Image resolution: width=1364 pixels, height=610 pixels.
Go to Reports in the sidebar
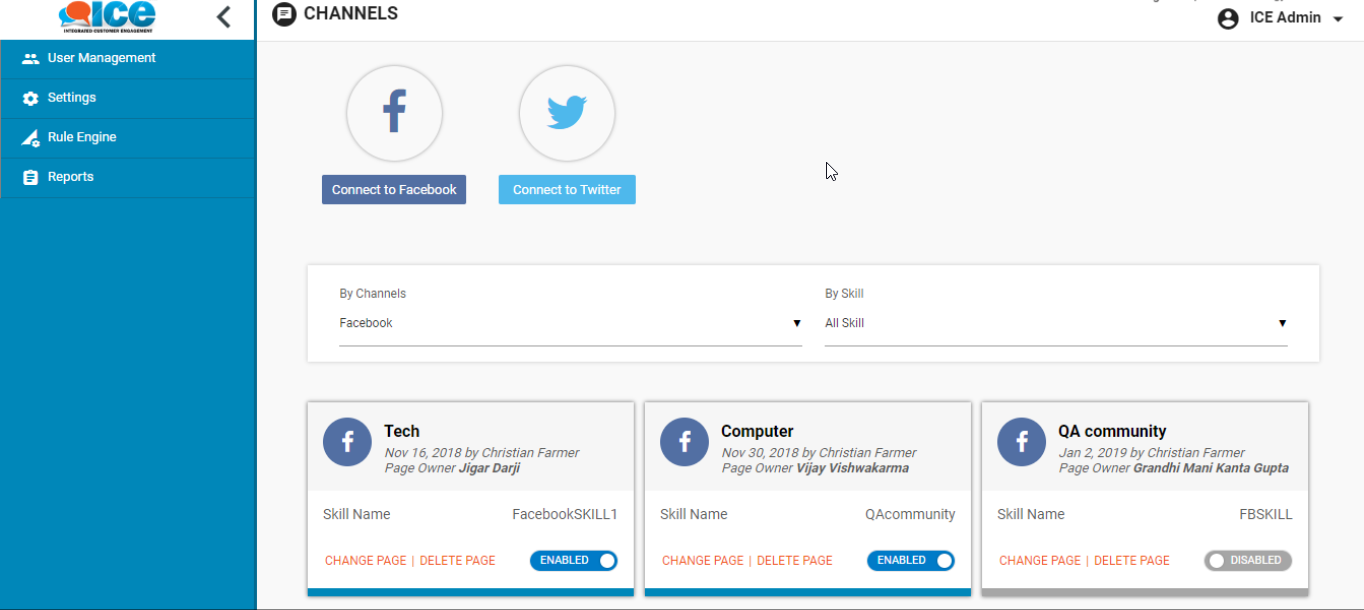(x=70, y=177)
